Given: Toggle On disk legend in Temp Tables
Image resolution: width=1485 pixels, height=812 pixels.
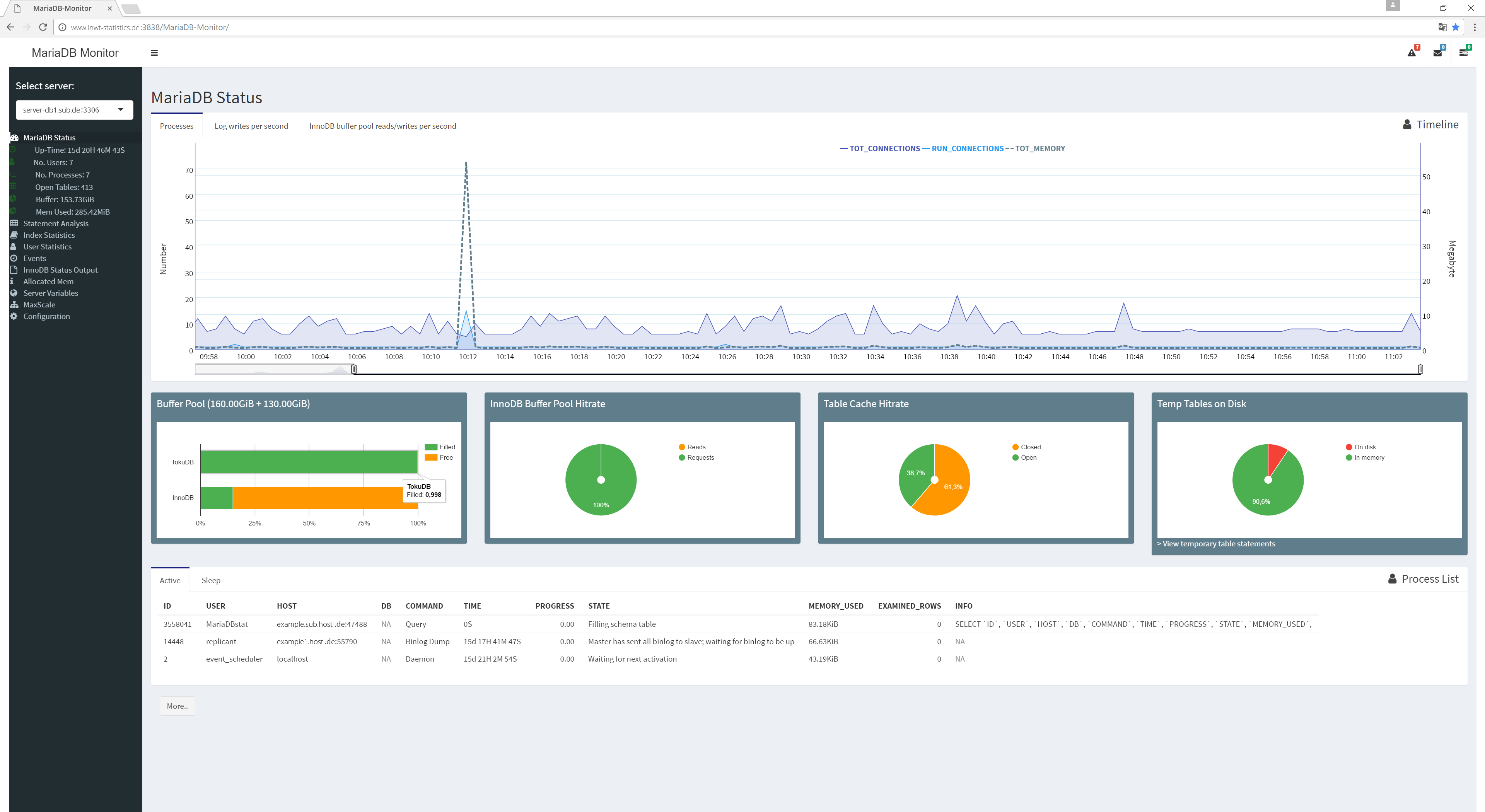Looking at the screenshot, I should pyautogui.click(x=1360, y=447).
